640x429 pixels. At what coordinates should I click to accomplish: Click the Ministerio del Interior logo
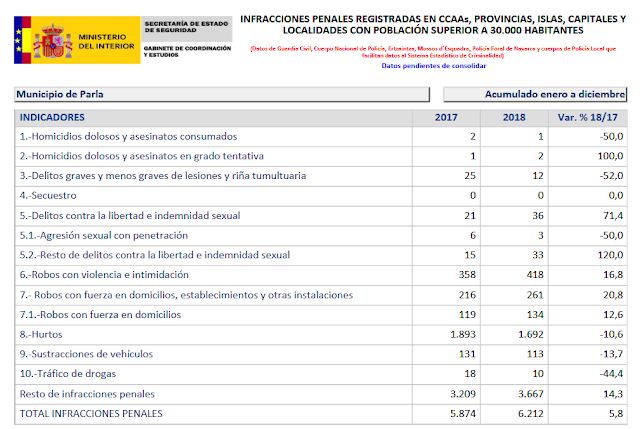(x=77, y=40)
